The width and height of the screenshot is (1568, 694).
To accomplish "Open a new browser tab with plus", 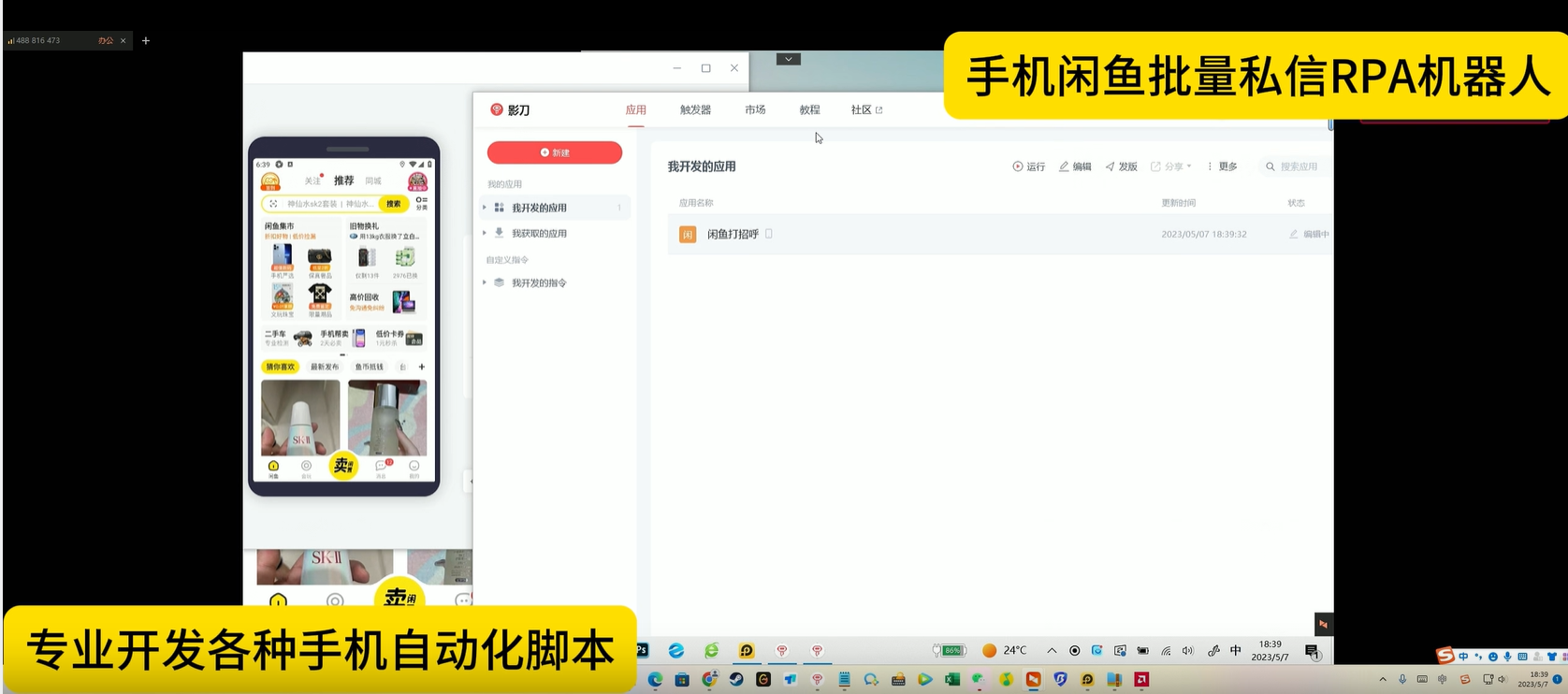I will pos(145,40).
